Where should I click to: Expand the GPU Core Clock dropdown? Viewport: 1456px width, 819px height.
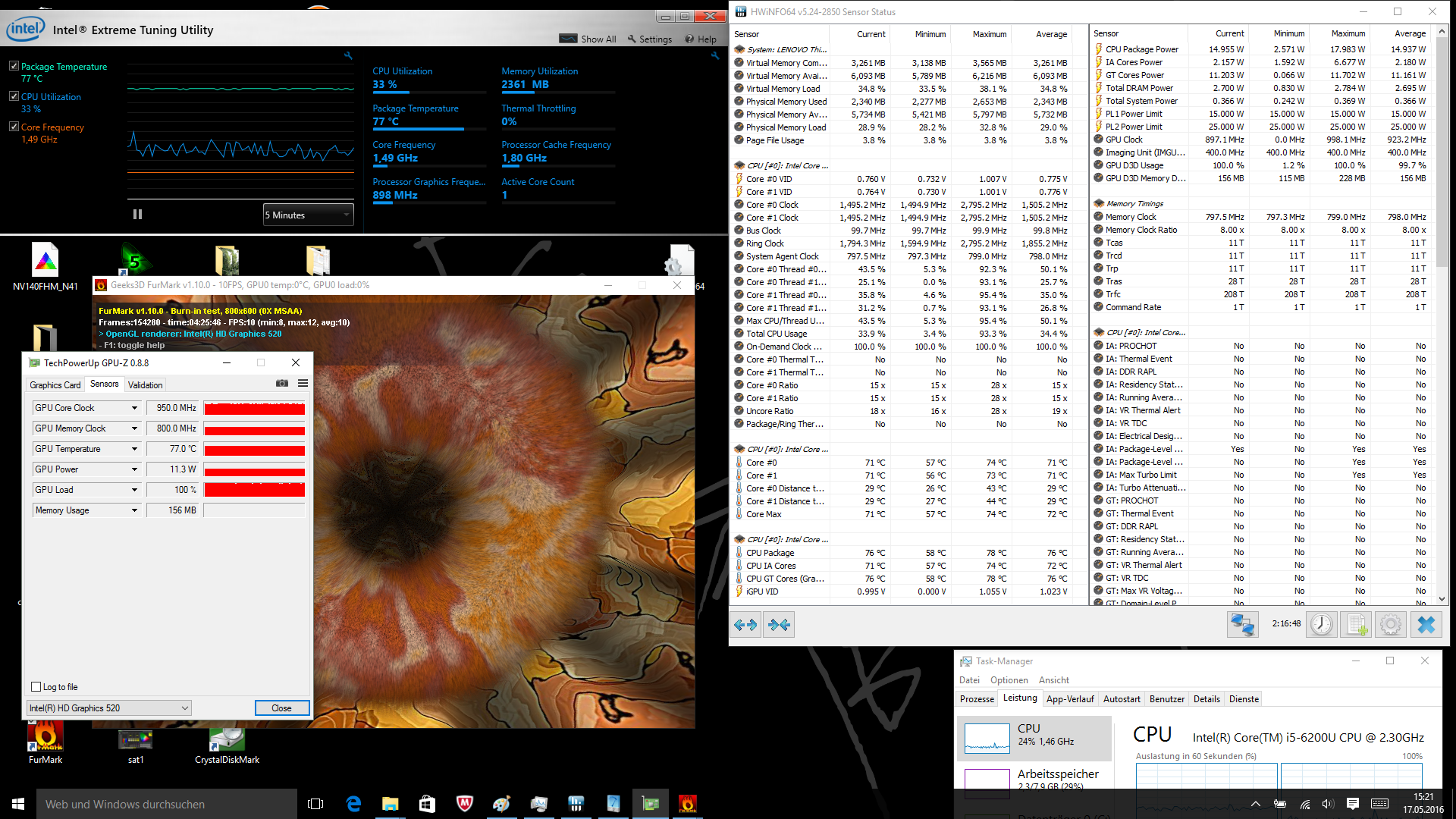[135, 408]
